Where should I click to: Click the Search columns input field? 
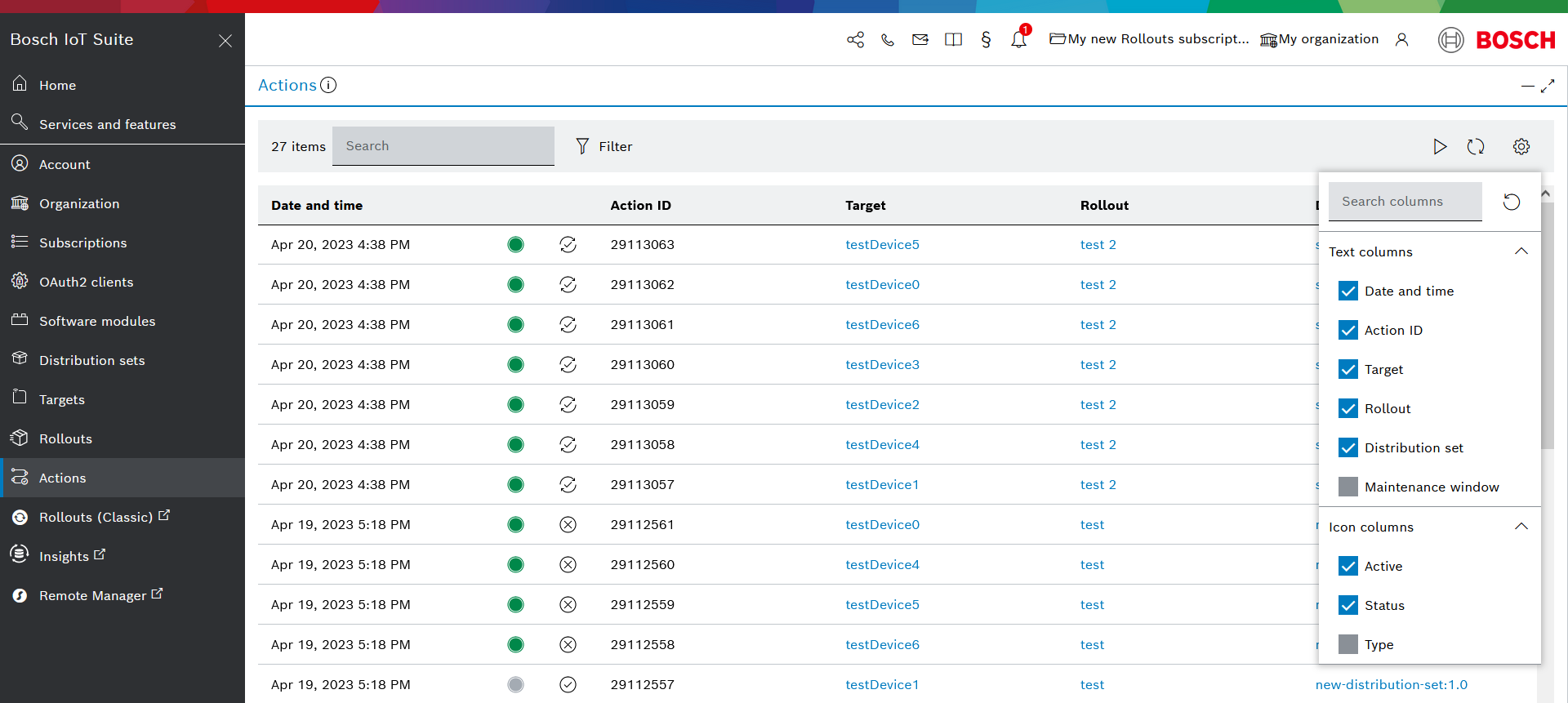[x=1405, y=202]
